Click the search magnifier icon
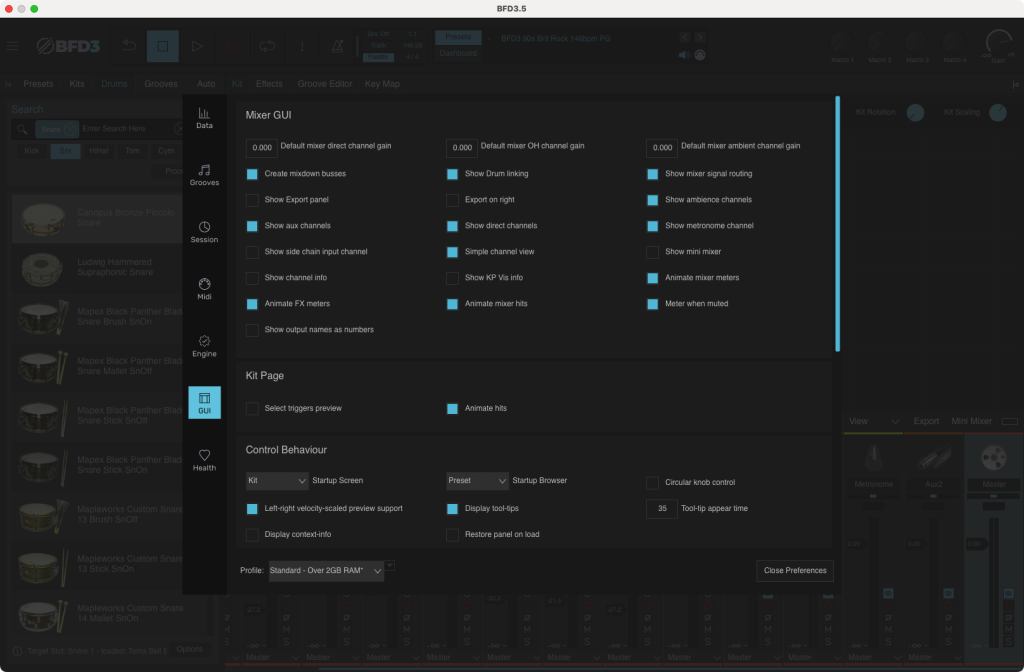Image resolution: width=1024 pixels, height=672 pixels. [22, 129]
